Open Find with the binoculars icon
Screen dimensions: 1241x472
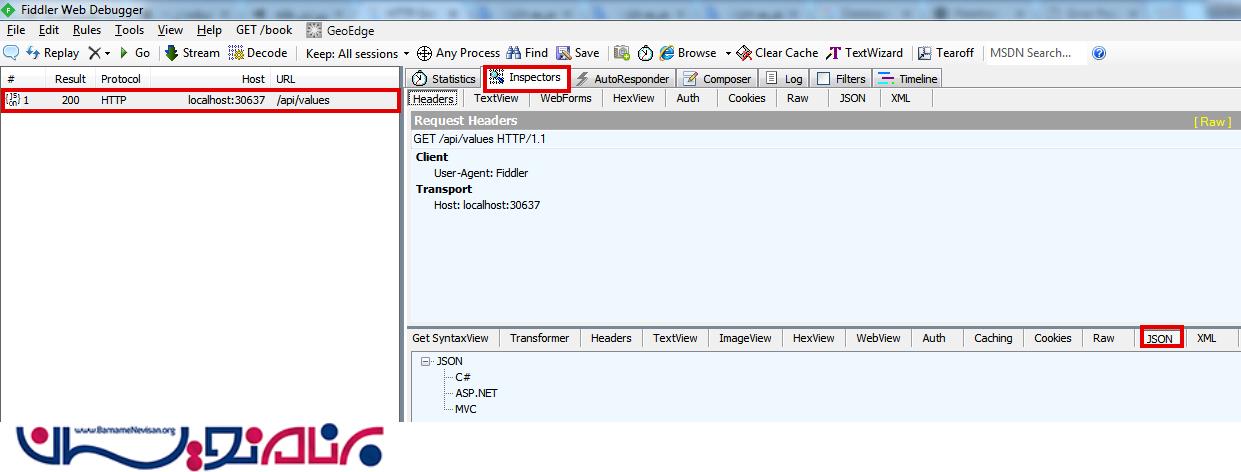point(527,53)
